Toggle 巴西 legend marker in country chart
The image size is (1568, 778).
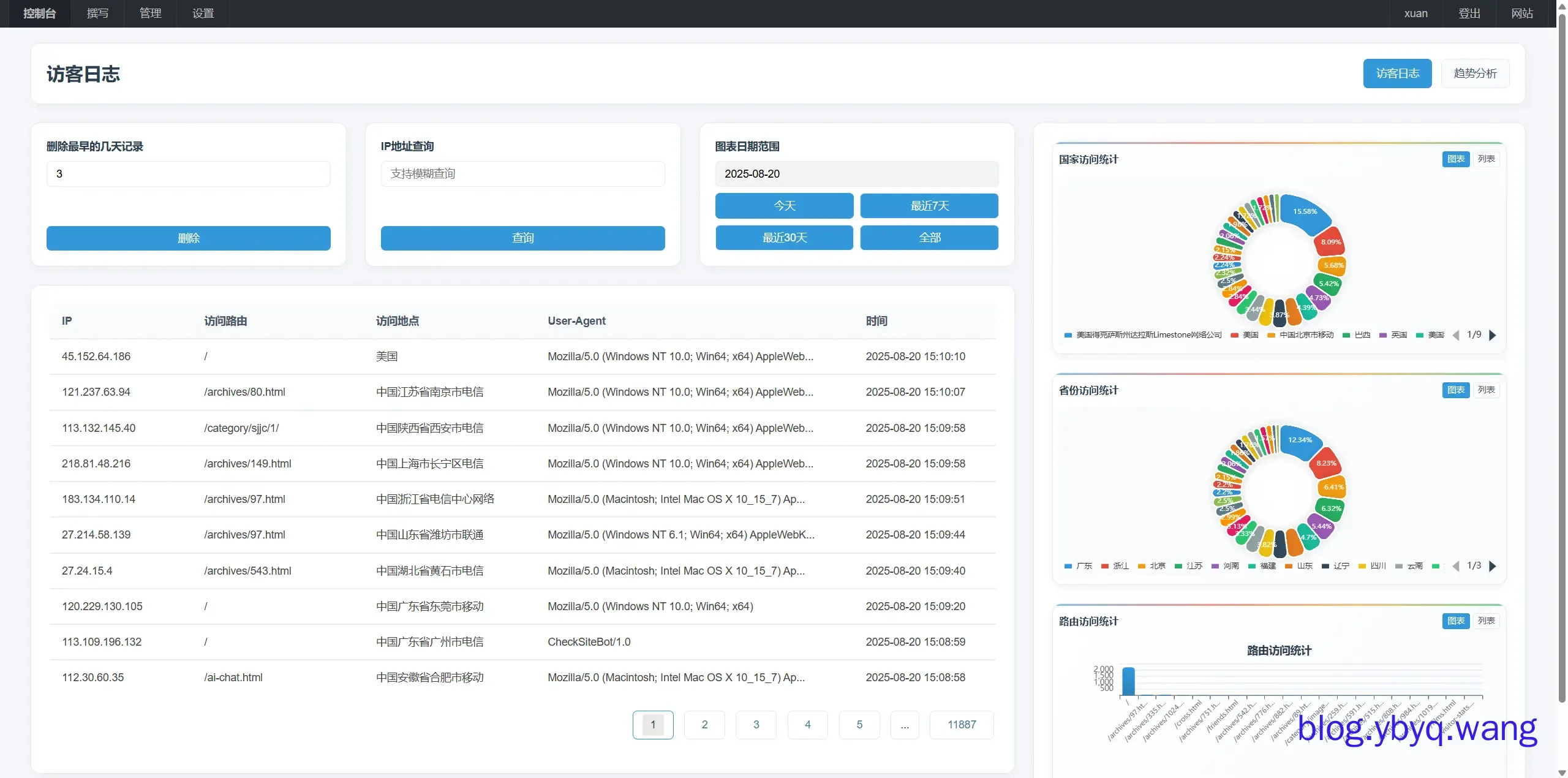click(1346, 335)
